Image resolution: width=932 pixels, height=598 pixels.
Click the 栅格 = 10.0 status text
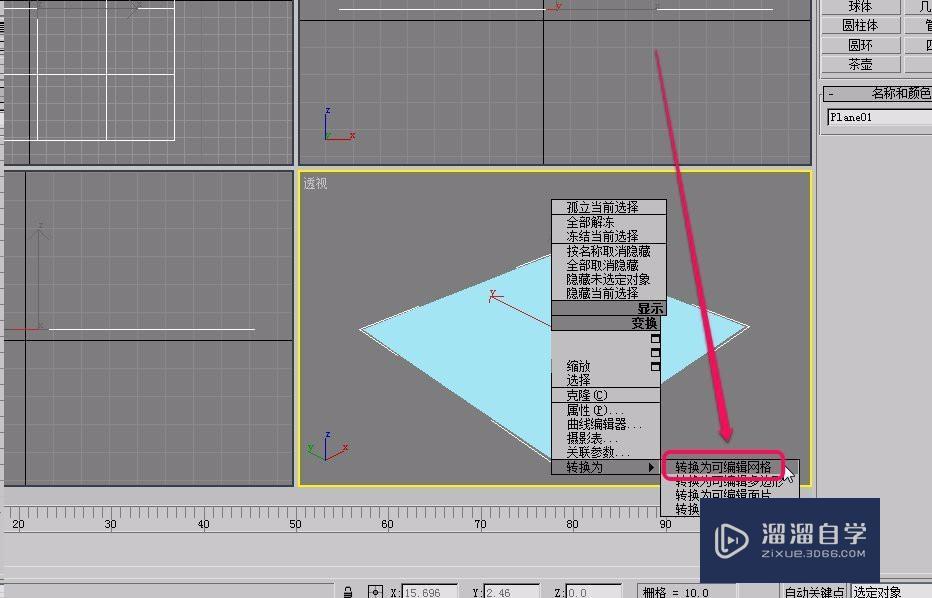coord(676,593)
